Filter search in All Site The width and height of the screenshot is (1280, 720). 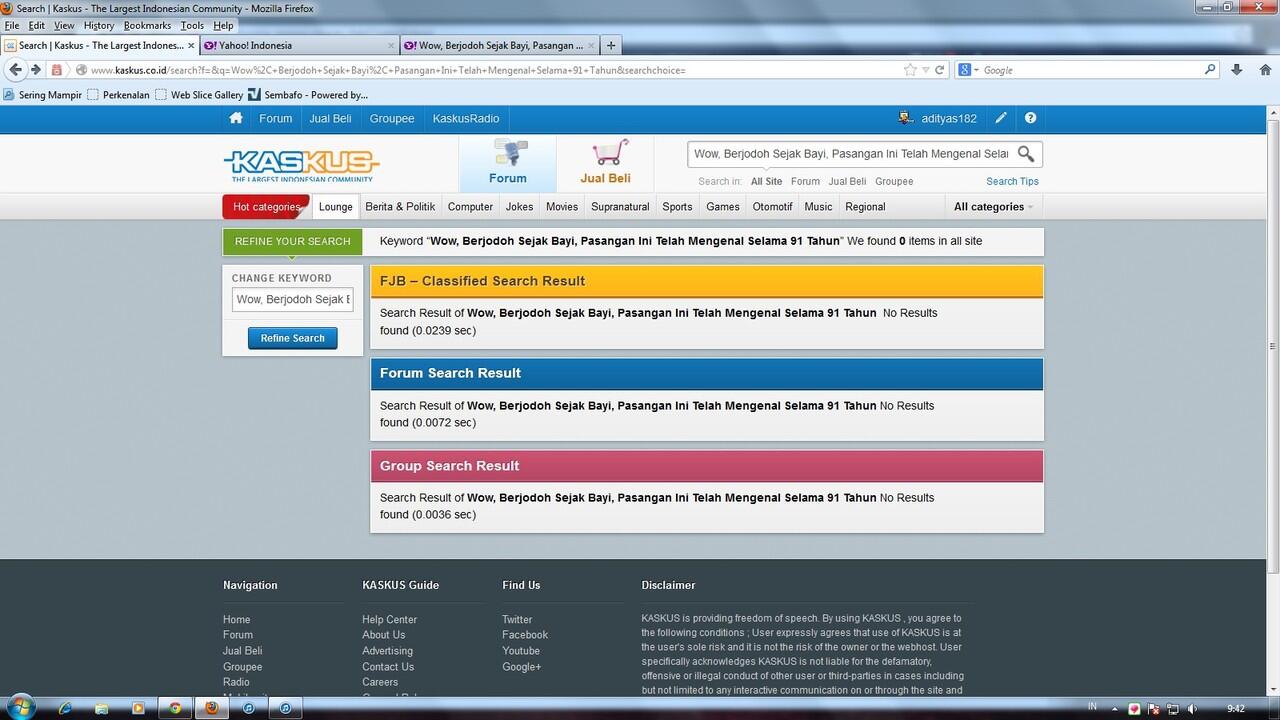[767, 181]
